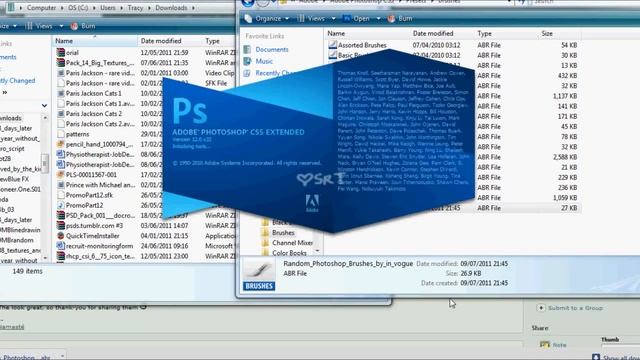
Task: Select Paris Jackson Cats 1 file
Action: (93, 93)
